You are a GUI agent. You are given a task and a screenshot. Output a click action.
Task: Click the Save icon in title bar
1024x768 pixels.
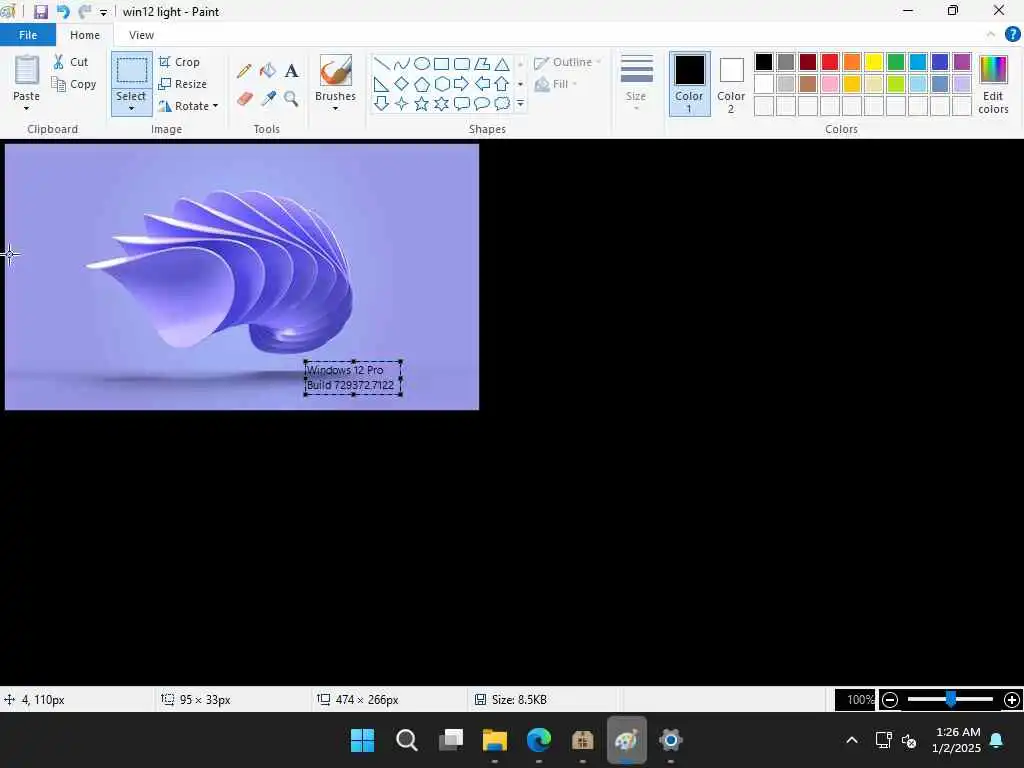40,12
